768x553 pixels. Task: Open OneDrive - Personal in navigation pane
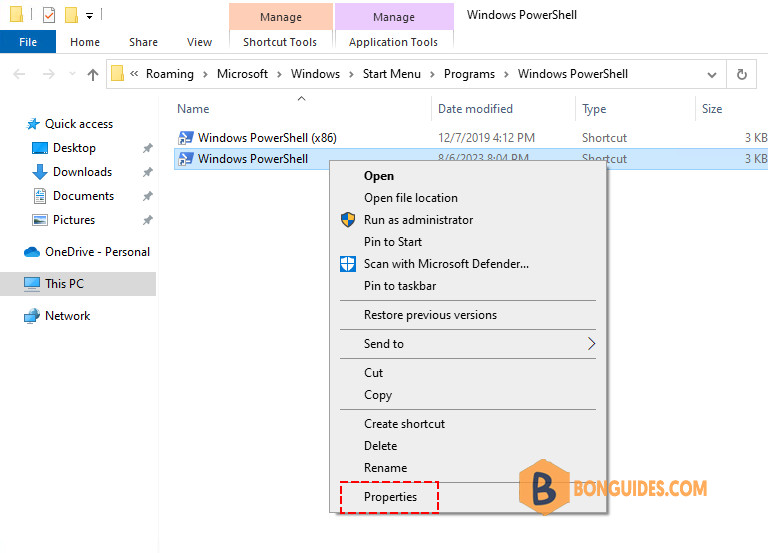(x=97, y=252)
